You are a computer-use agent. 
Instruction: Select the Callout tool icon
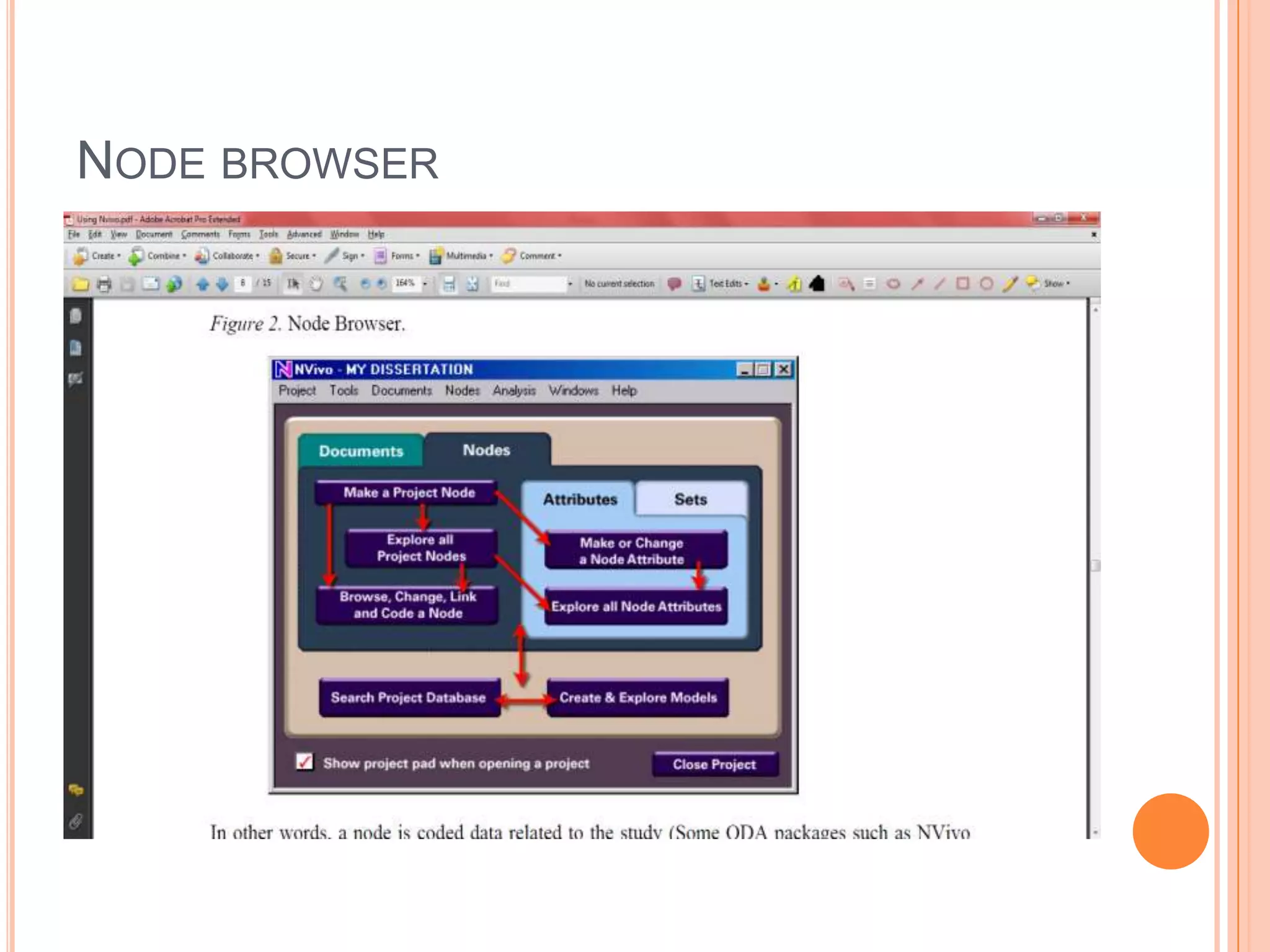(846, 284)
